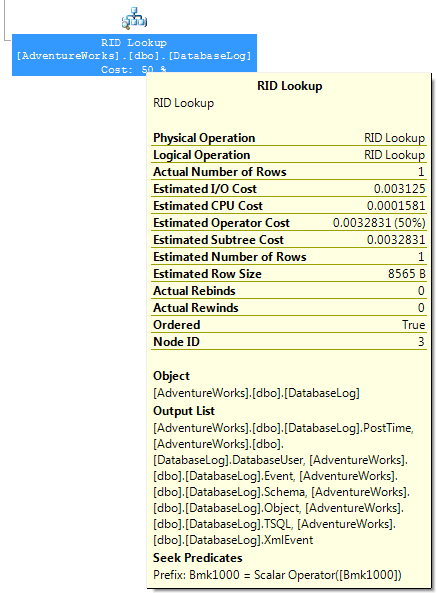
Task: Click the Actual Rebinds row
Action: [289, 291]
